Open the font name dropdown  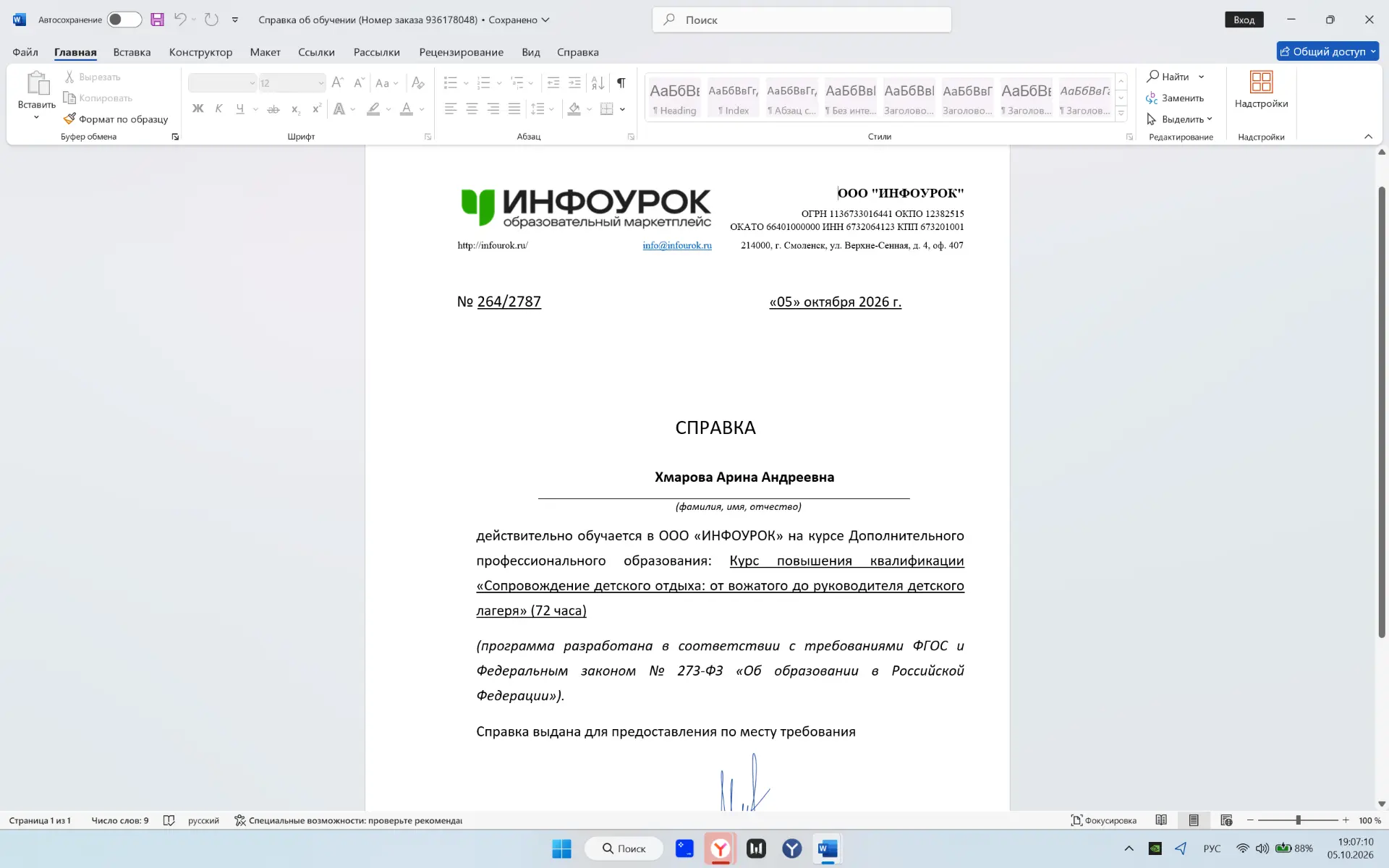252,83
